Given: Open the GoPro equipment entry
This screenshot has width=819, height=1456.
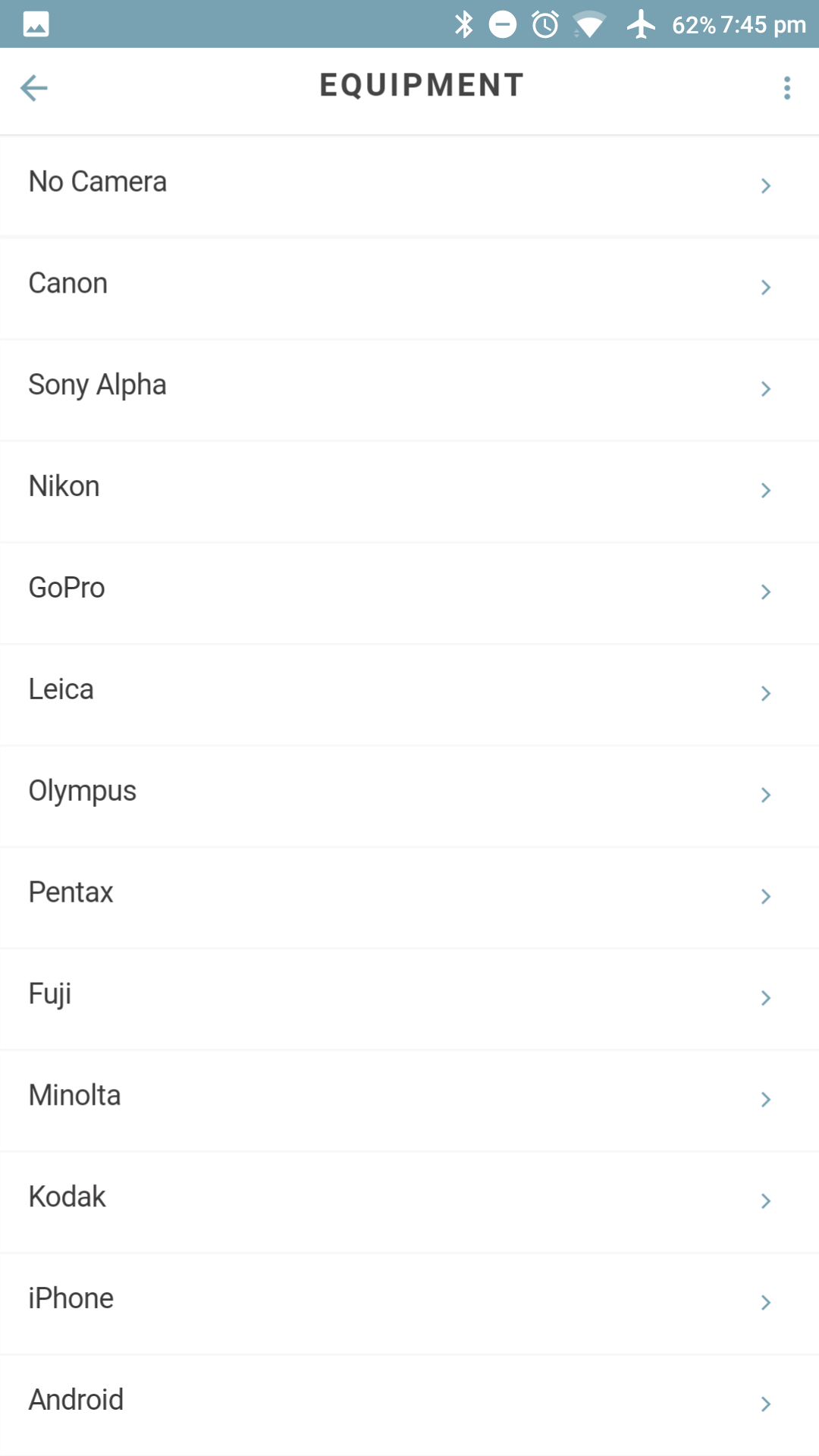Looking at the screenshot, I should (x=67, y=588).
